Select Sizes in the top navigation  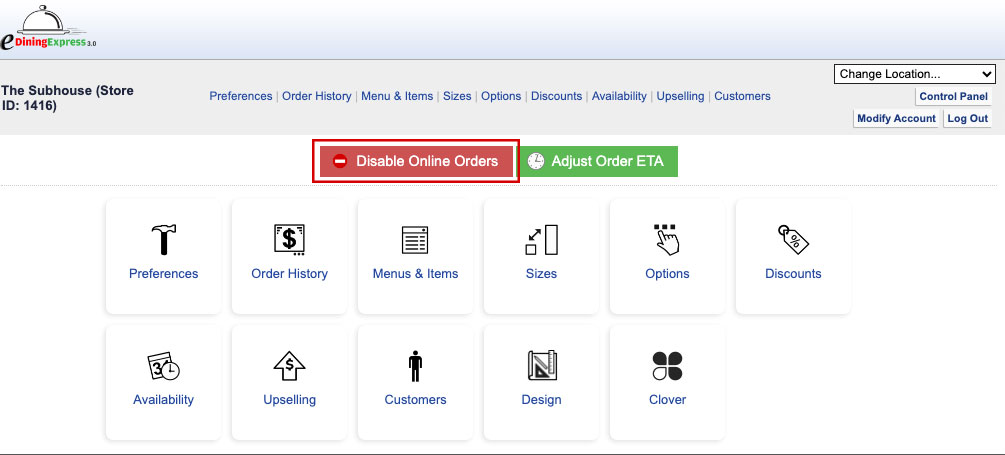click(457, 96)
